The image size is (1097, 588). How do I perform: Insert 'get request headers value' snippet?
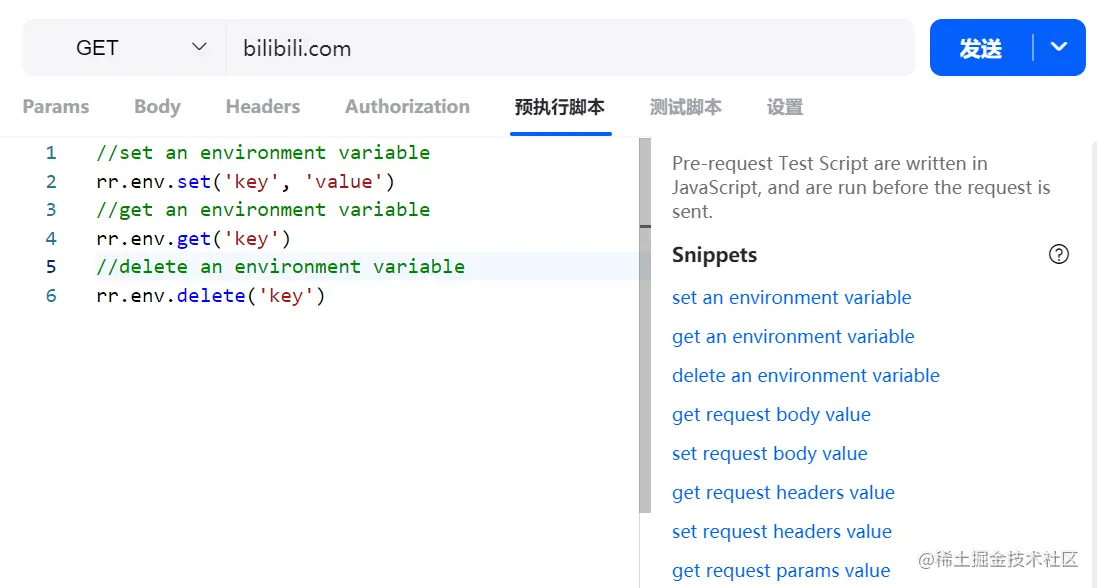coord(783,492)
